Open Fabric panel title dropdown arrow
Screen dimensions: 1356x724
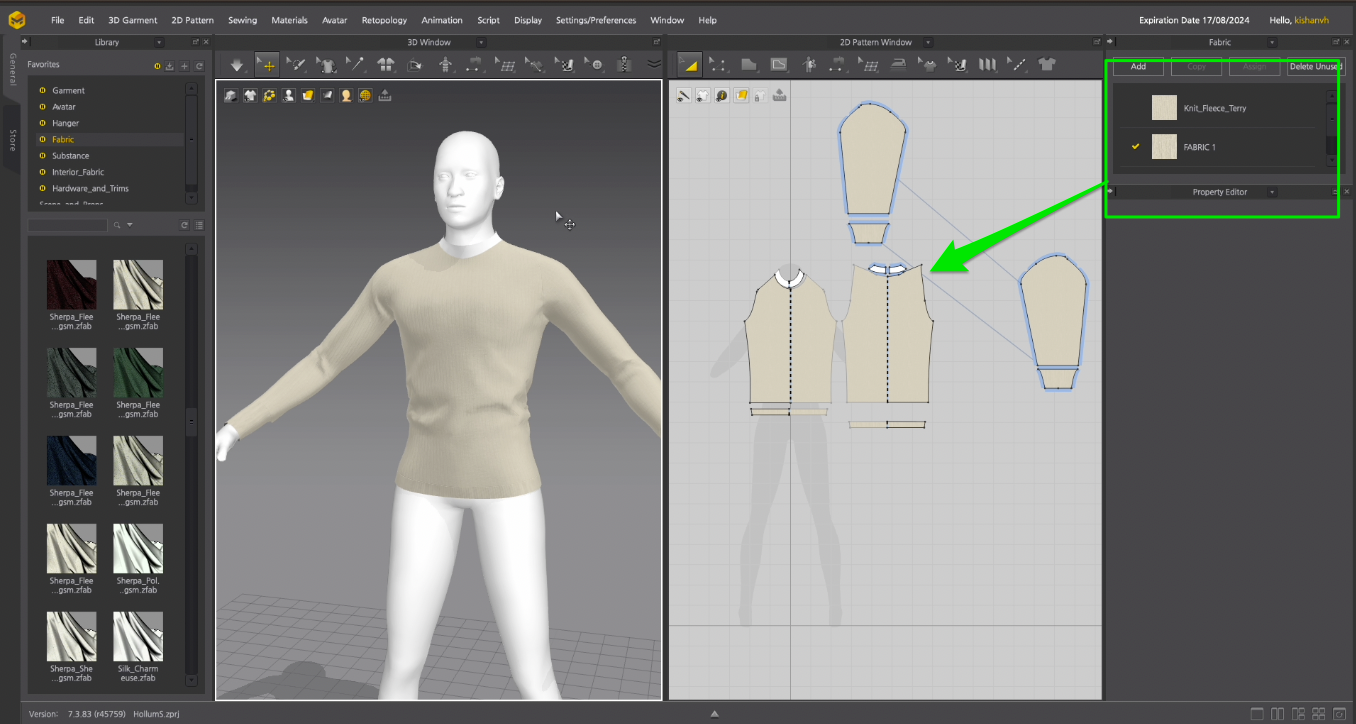(1272, 42)
